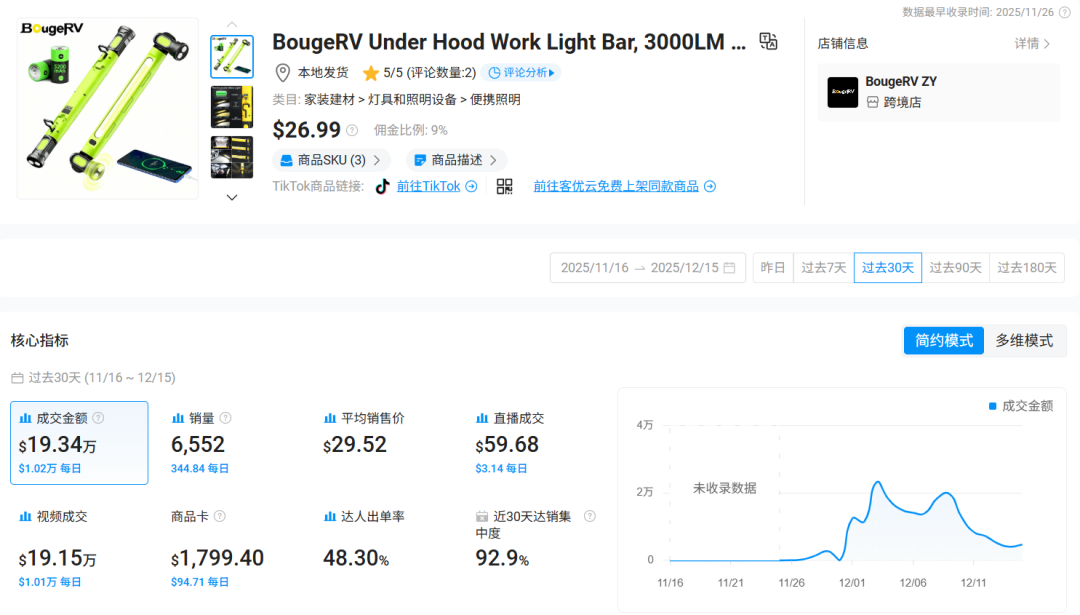Expand the 商品SKU (3) section
The height and width of the screenshot is (615, 1080).
pyautogui.click(x=330, y=160)
